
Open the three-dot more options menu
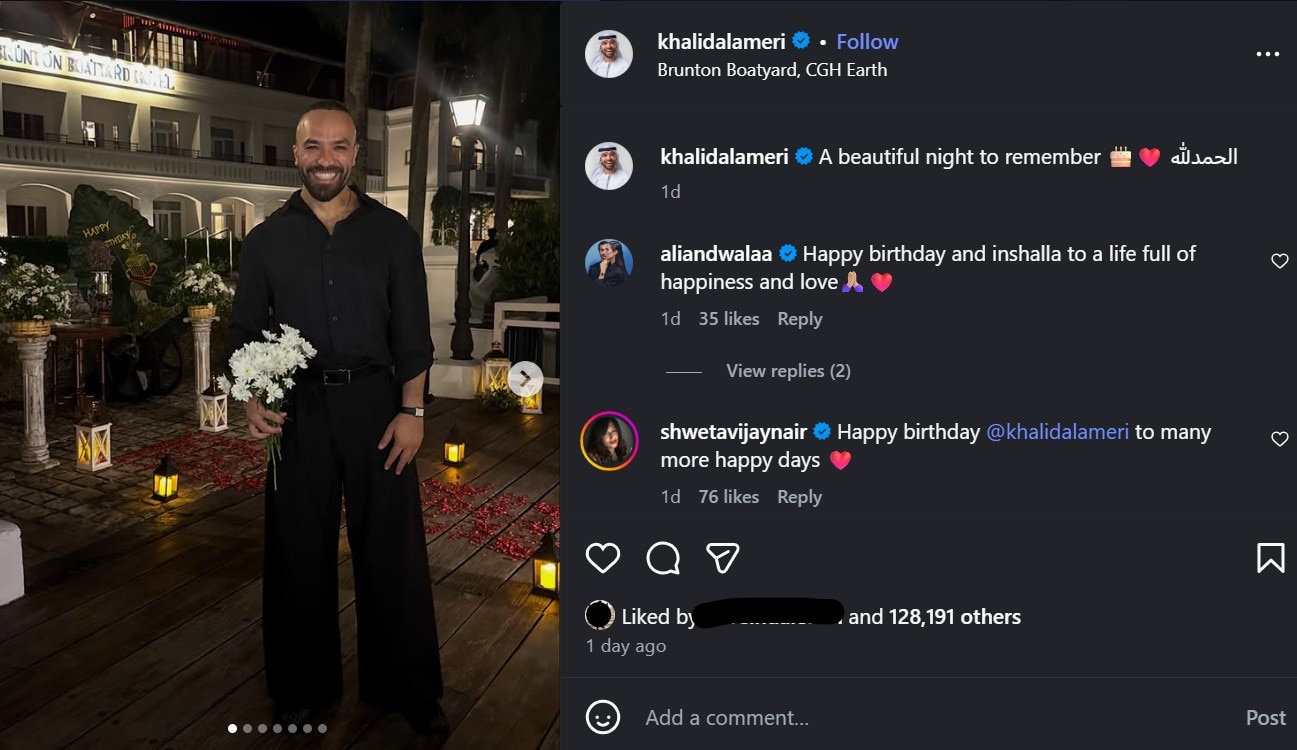pyautogui.click(x=1267, y=54)
